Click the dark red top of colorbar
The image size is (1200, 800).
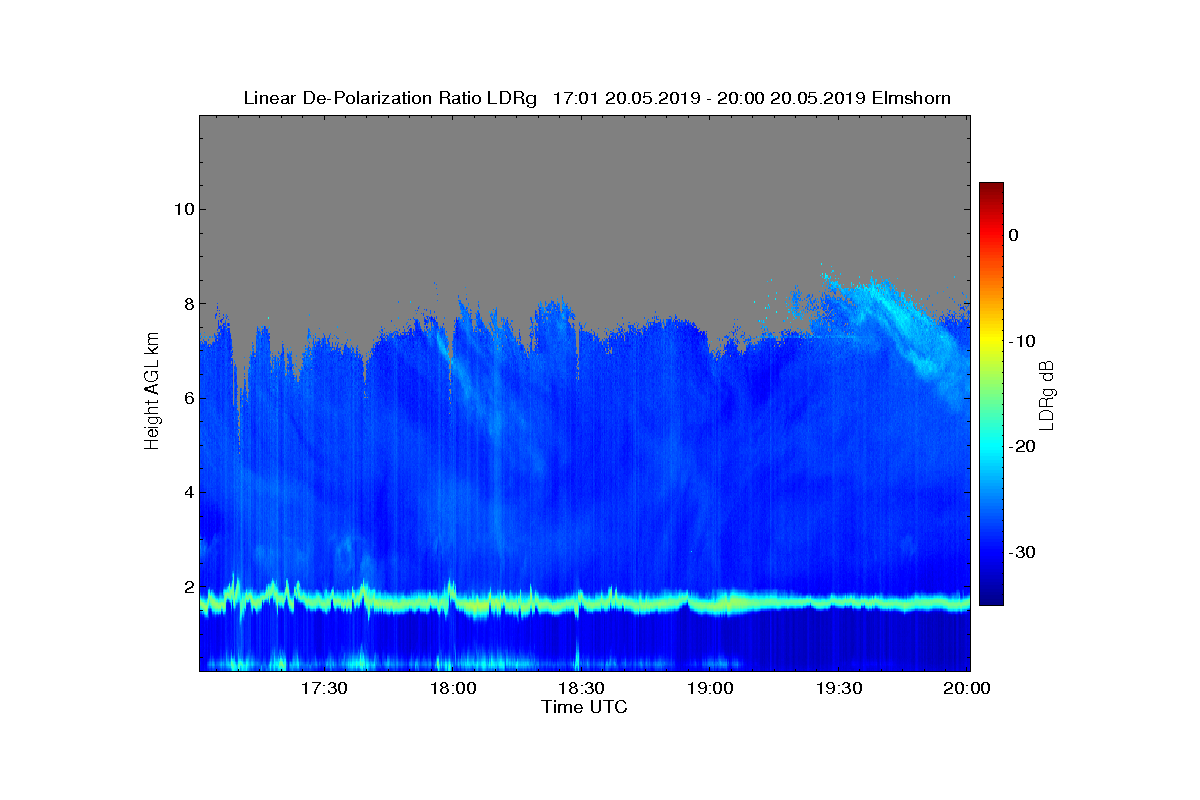(991, 190)
